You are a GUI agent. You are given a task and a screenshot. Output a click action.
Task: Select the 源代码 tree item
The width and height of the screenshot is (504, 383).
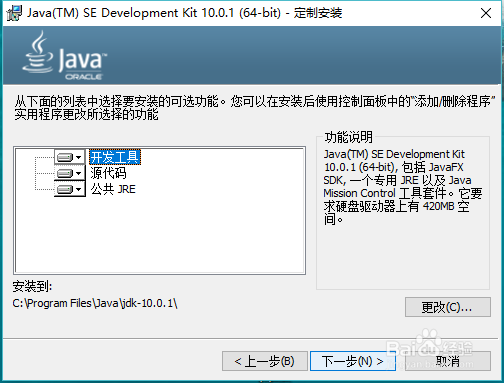coord(108,173)
